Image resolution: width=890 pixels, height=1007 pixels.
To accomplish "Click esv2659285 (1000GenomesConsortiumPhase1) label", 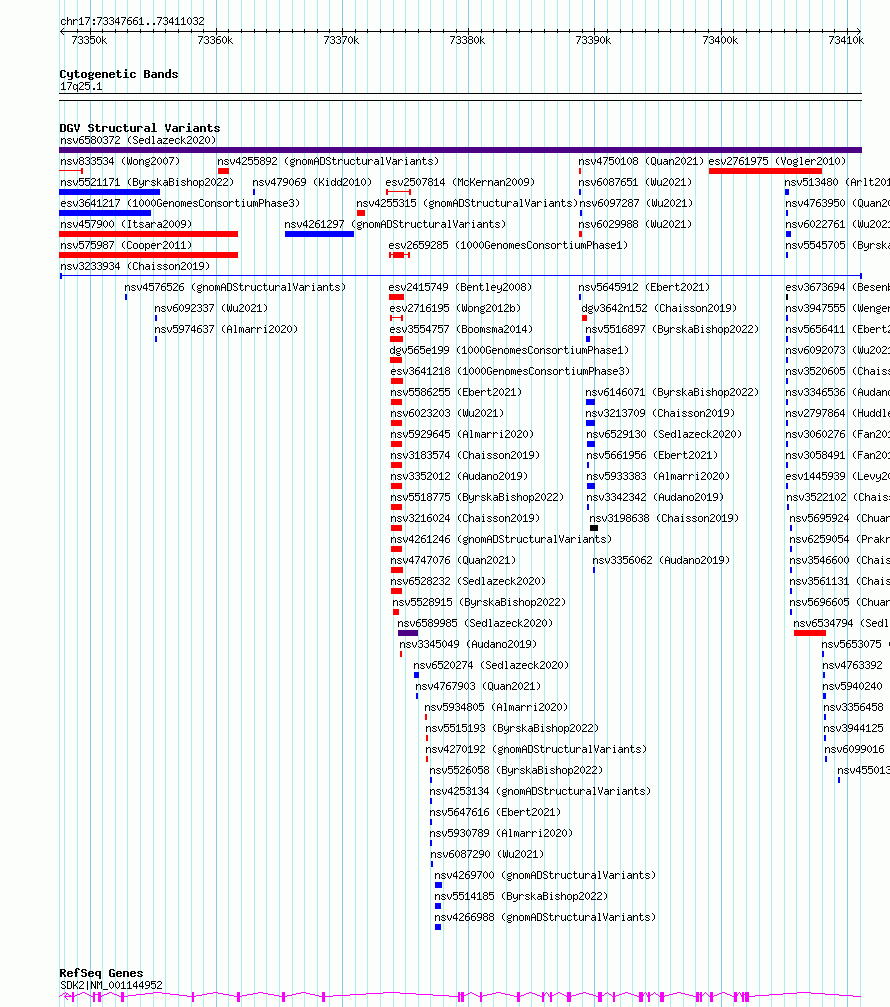I will (x=508, y=245).
